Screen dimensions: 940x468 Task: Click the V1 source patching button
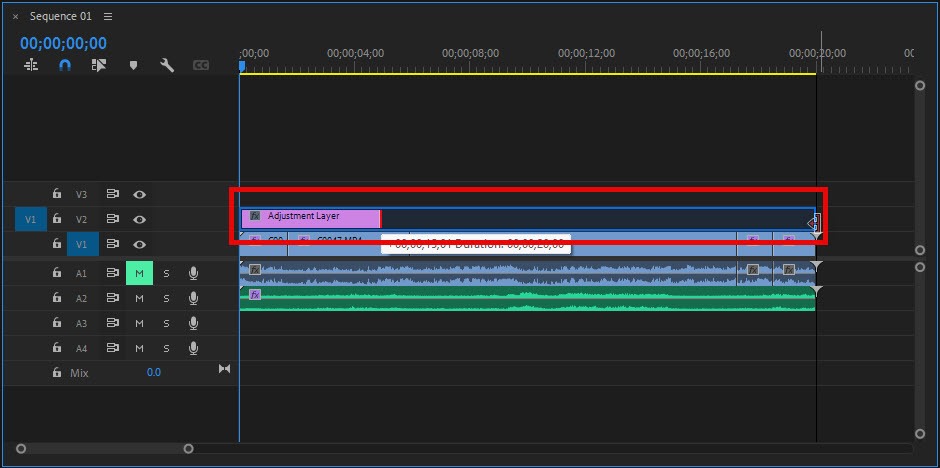pos(30,219)
